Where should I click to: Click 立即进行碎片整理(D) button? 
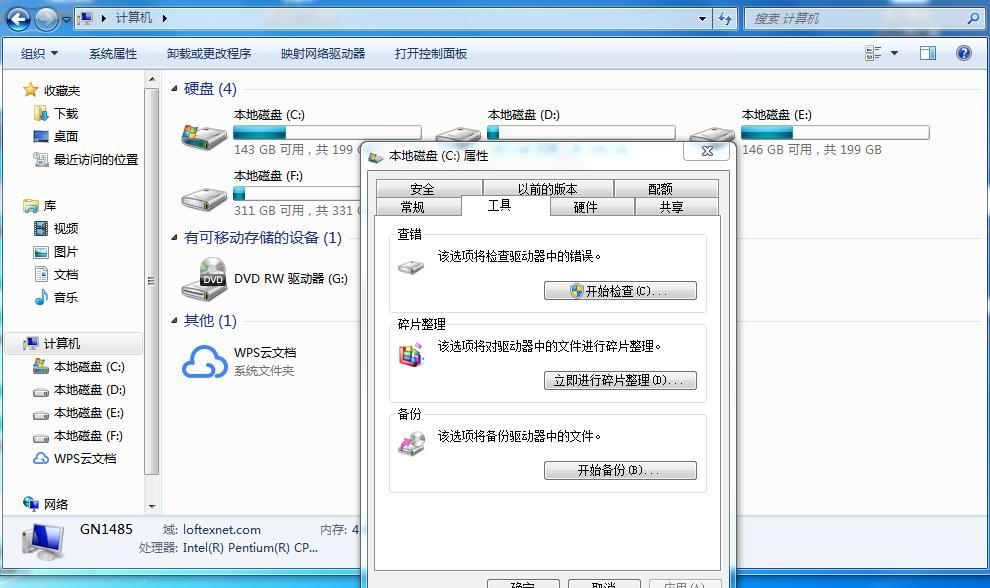tap(620, 381)
